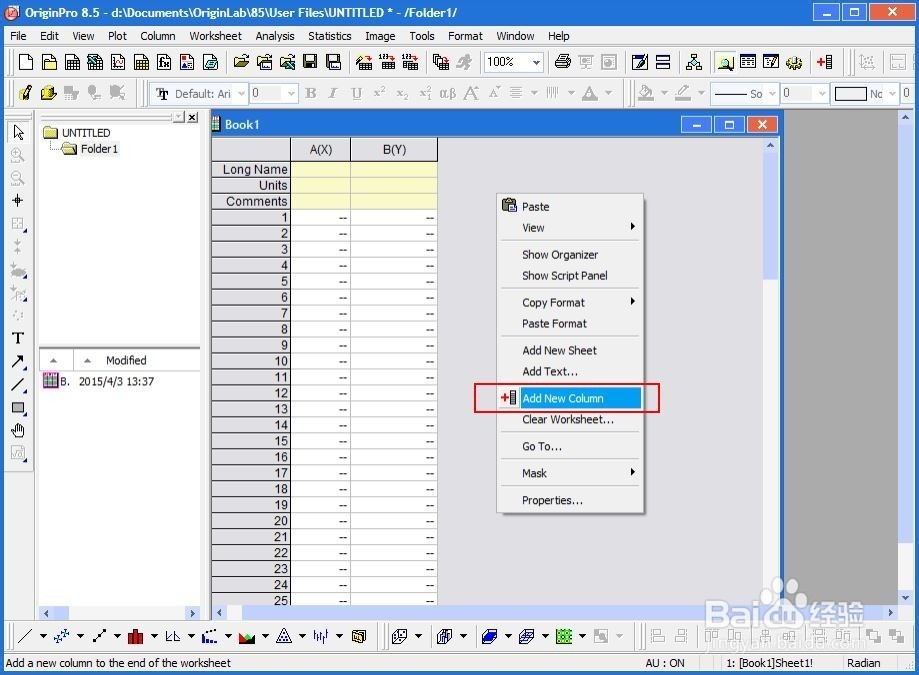Choose Add New Sheet

[570, 350]
